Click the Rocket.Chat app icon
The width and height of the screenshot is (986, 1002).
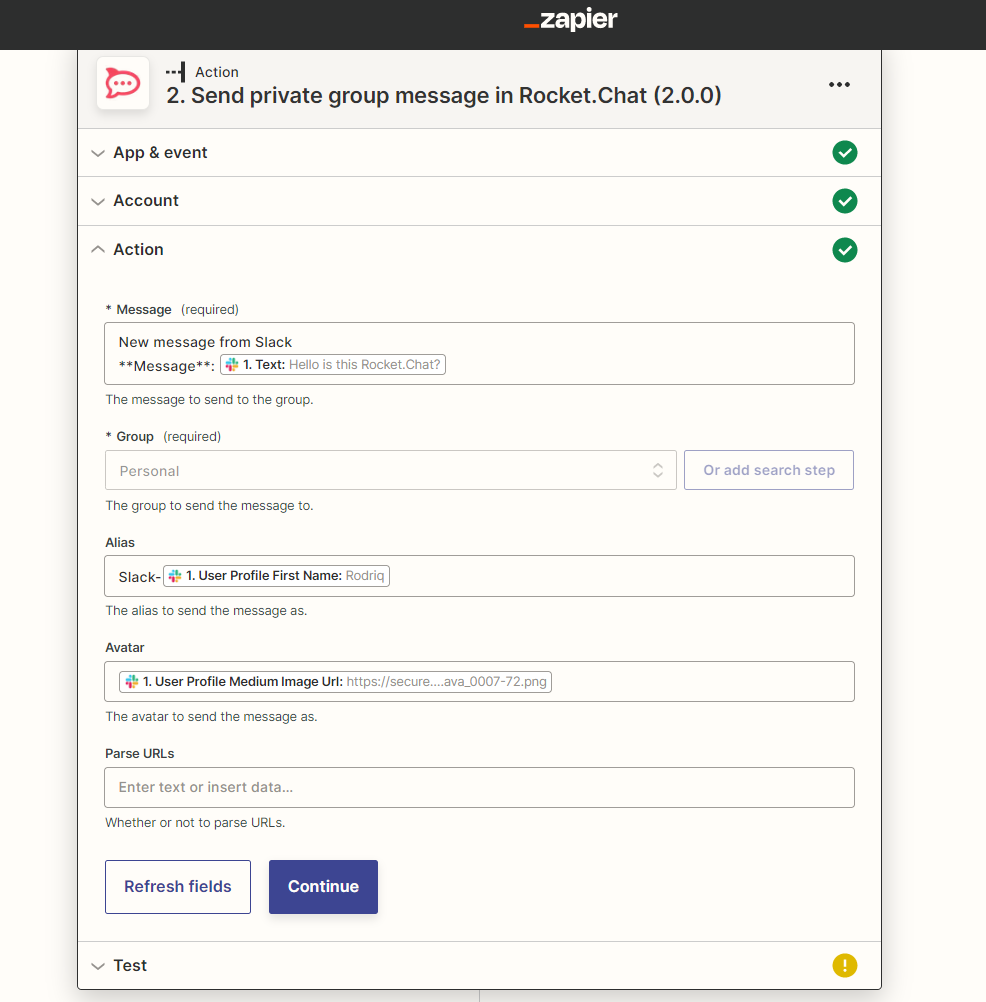[123, 84]
